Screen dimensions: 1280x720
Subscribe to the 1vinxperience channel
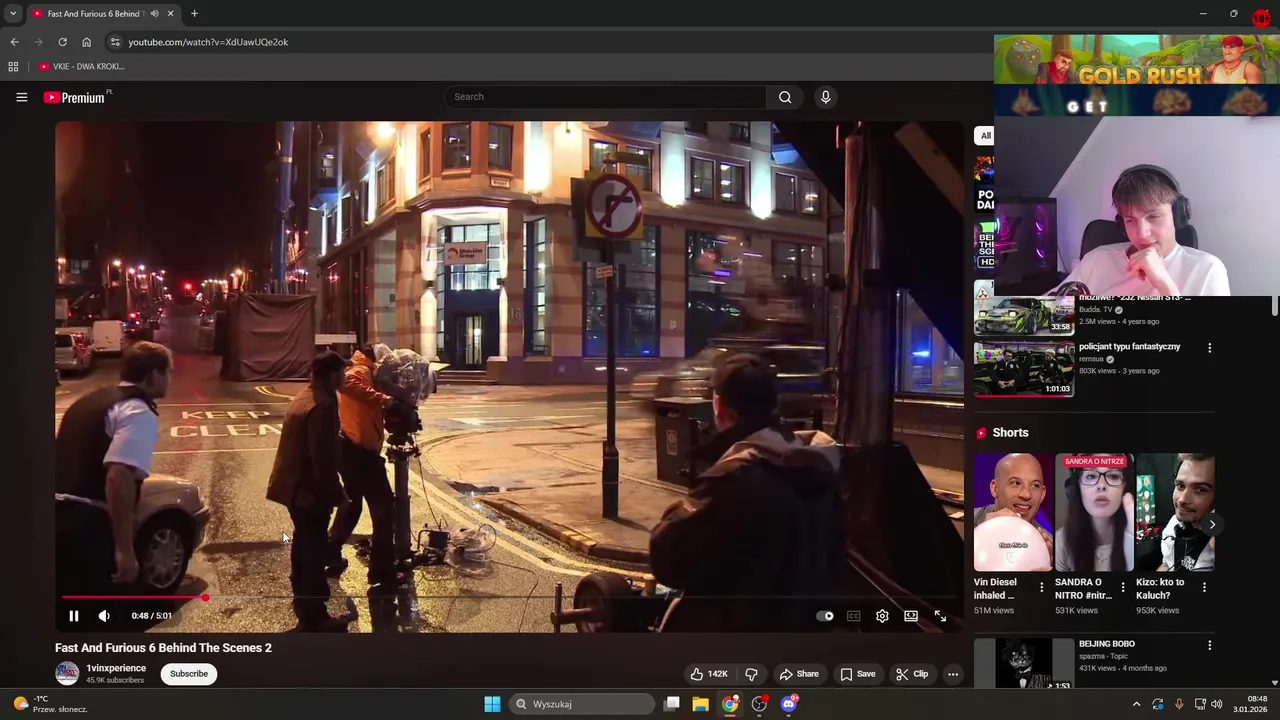click(188, 674)
